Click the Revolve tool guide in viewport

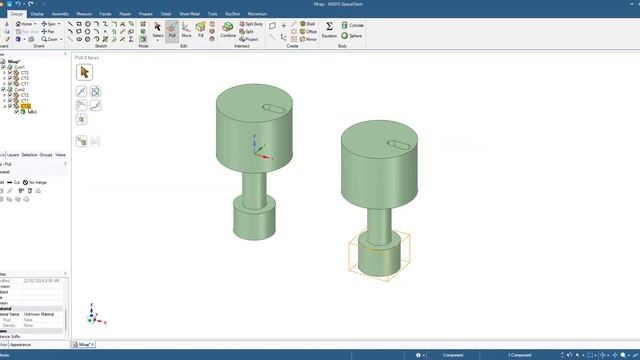coord(95,91)
